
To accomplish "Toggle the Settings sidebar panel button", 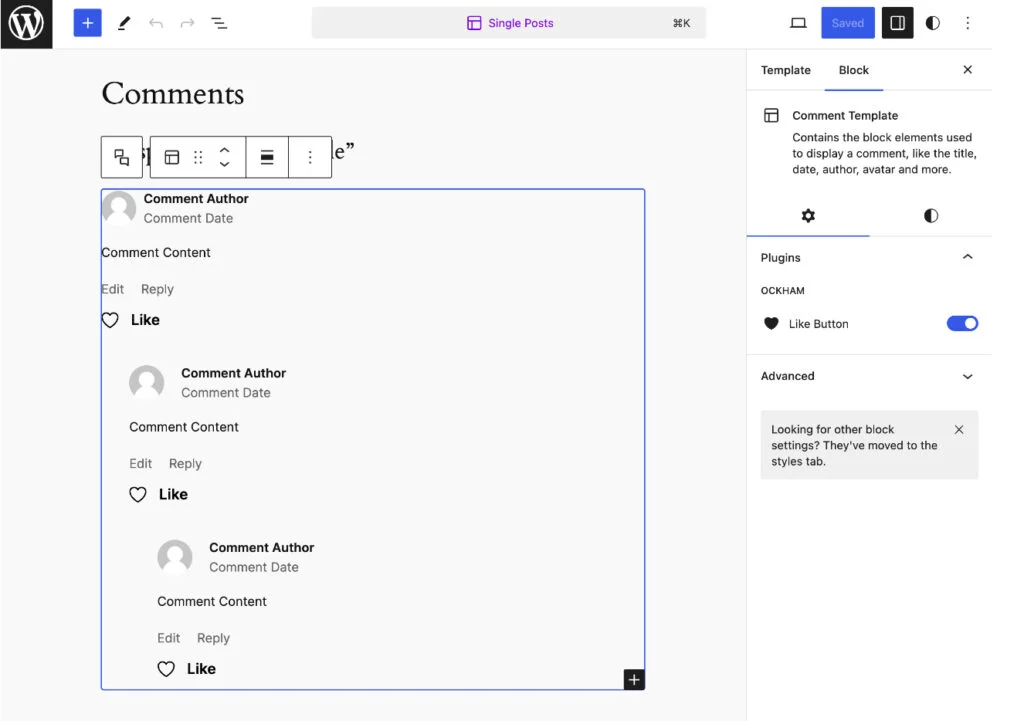I will tap(897, 23).
